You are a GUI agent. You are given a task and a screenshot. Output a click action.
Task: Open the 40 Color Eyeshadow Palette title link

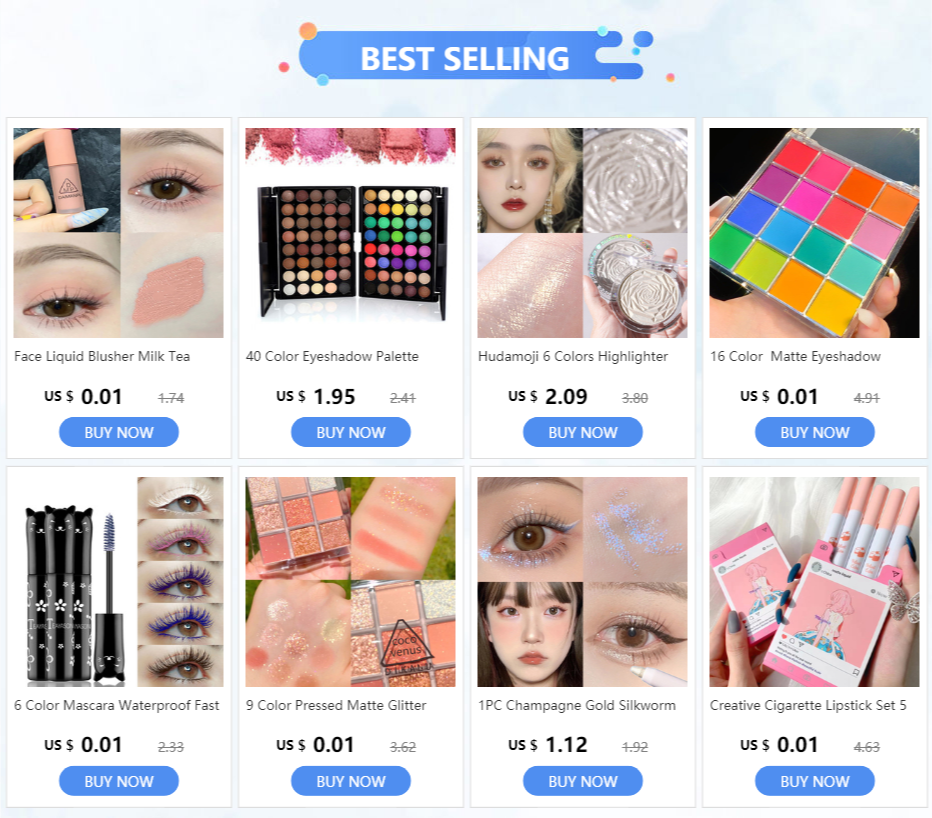tap(332, 357)
